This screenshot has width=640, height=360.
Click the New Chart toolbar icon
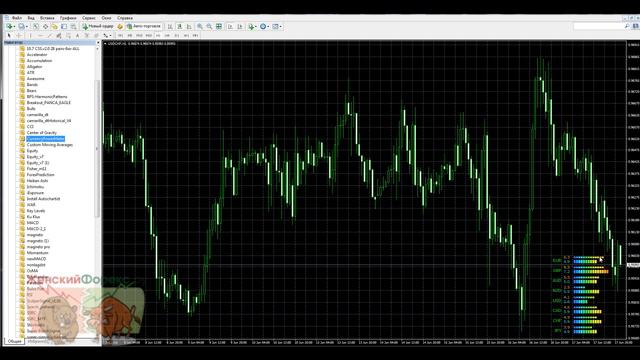click(x=10, y=27)
